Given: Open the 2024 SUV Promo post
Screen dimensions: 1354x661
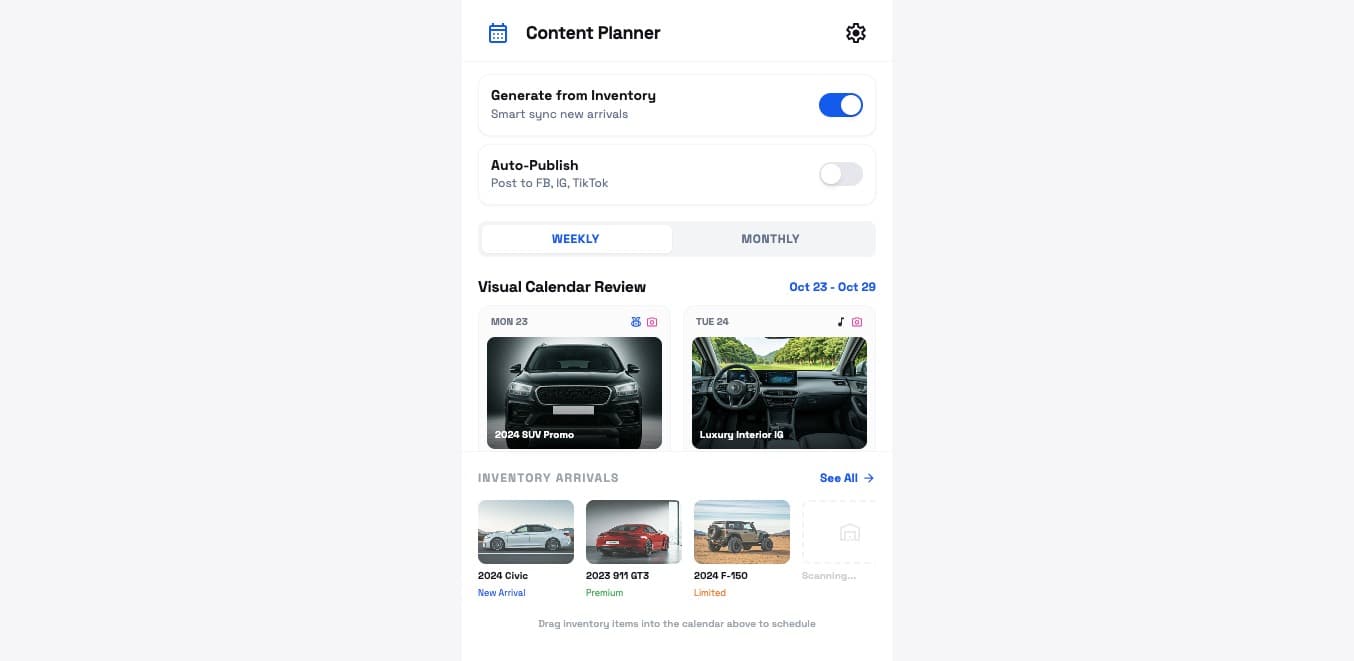Looking at the screenshot, I should pos(574,393).
